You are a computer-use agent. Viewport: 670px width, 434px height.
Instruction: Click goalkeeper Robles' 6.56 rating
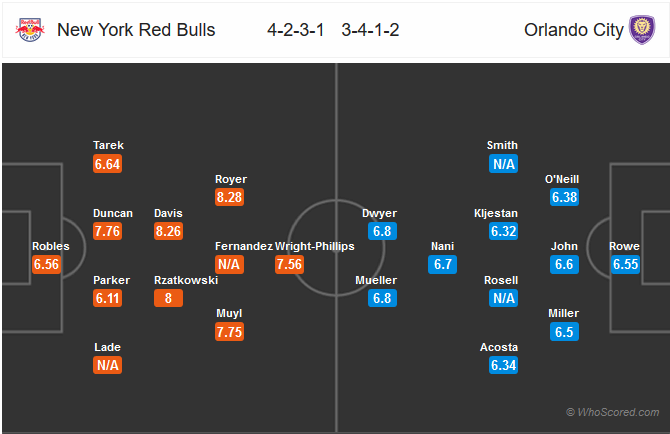(46, 264)
